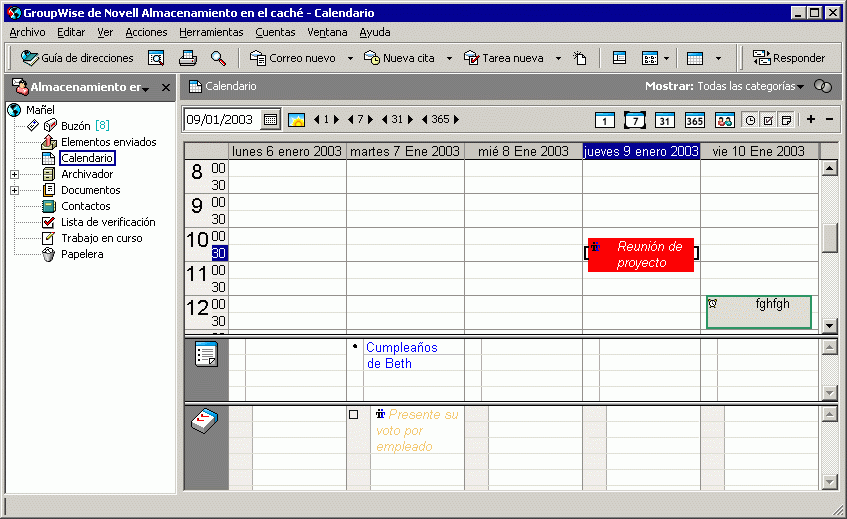
Task: Select the Mañel root folder
Action: point(40,110)
